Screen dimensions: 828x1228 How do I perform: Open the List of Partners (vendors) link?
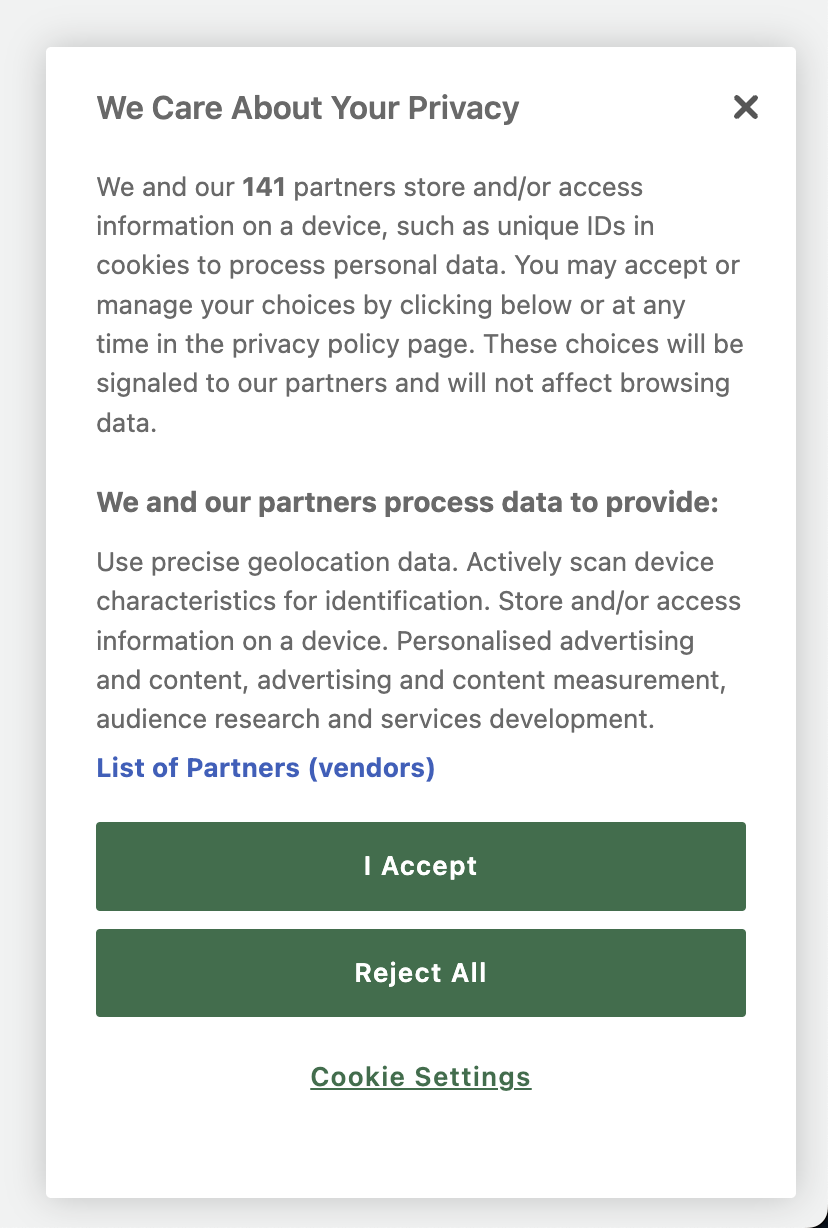tap(266, 768)
